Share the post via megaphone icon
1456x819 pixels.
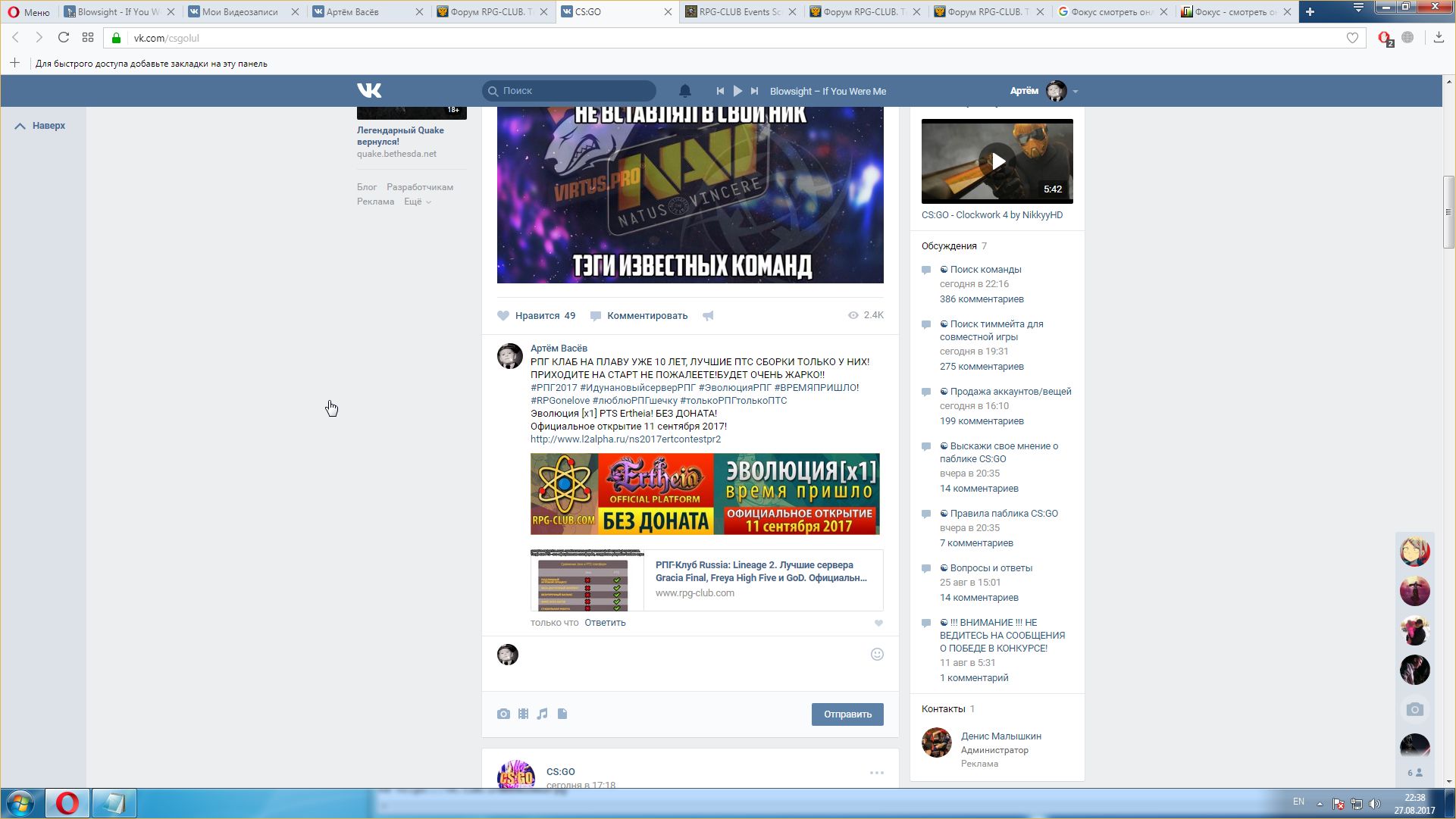pyautogui.click(x=708, y=316)
